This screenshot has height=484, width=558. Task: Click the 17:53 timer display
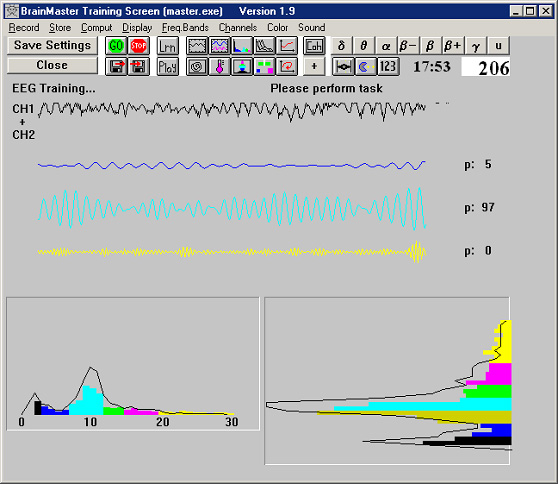(432, 67)
